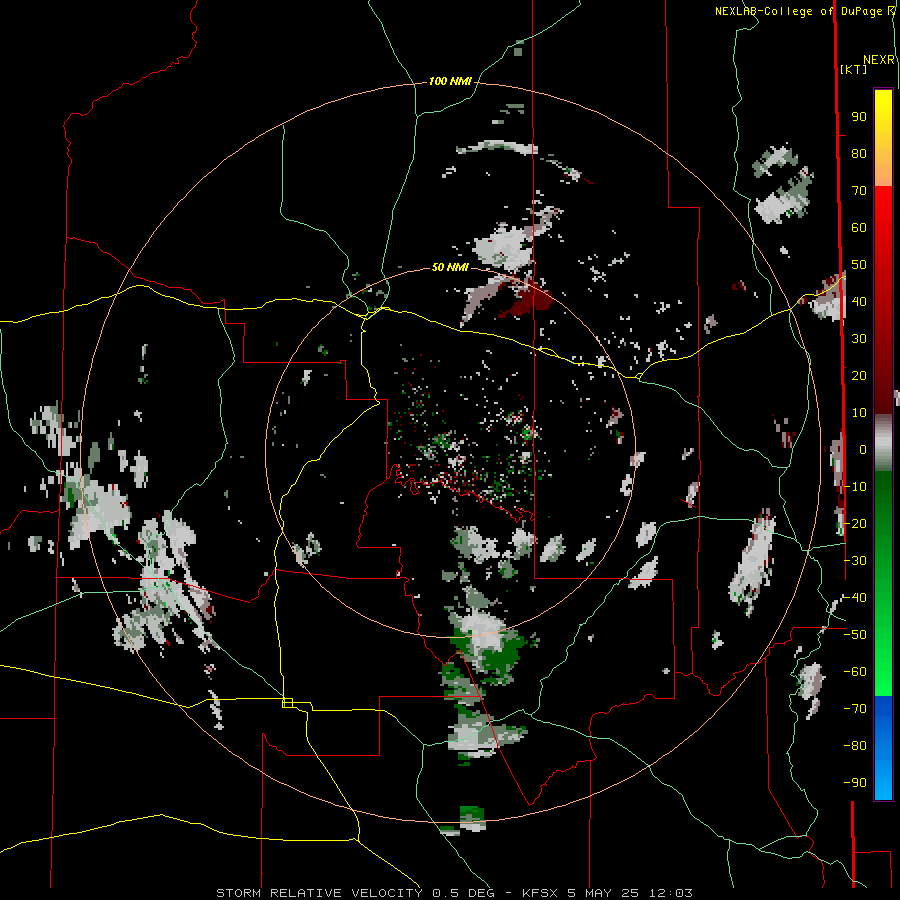Pick the blue bottom band of color scale
This screenshot has height=900, width=900.
(883, 748)
